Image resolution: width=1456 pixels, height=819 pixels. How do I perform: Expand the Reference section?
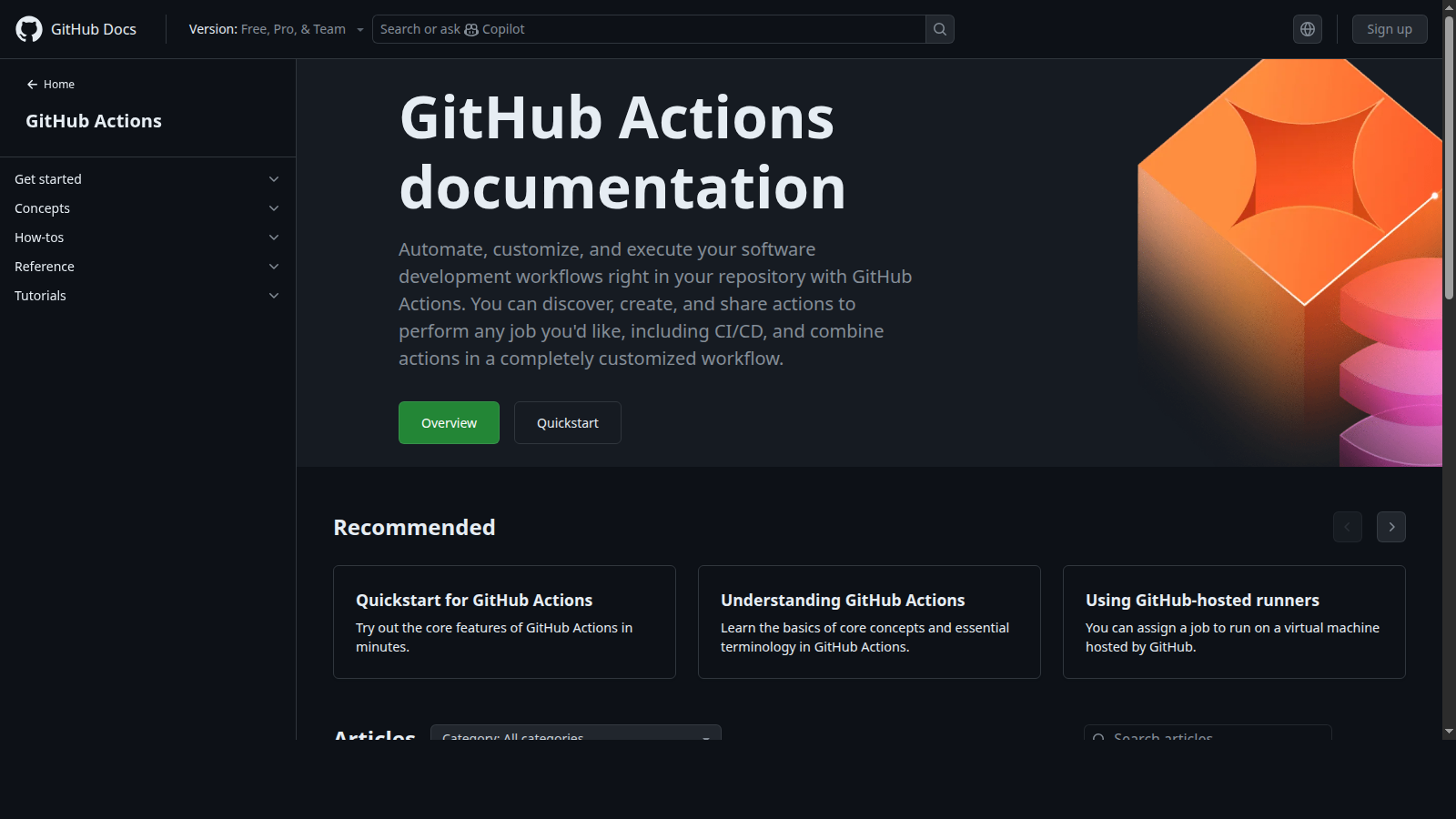coord(147,267)
